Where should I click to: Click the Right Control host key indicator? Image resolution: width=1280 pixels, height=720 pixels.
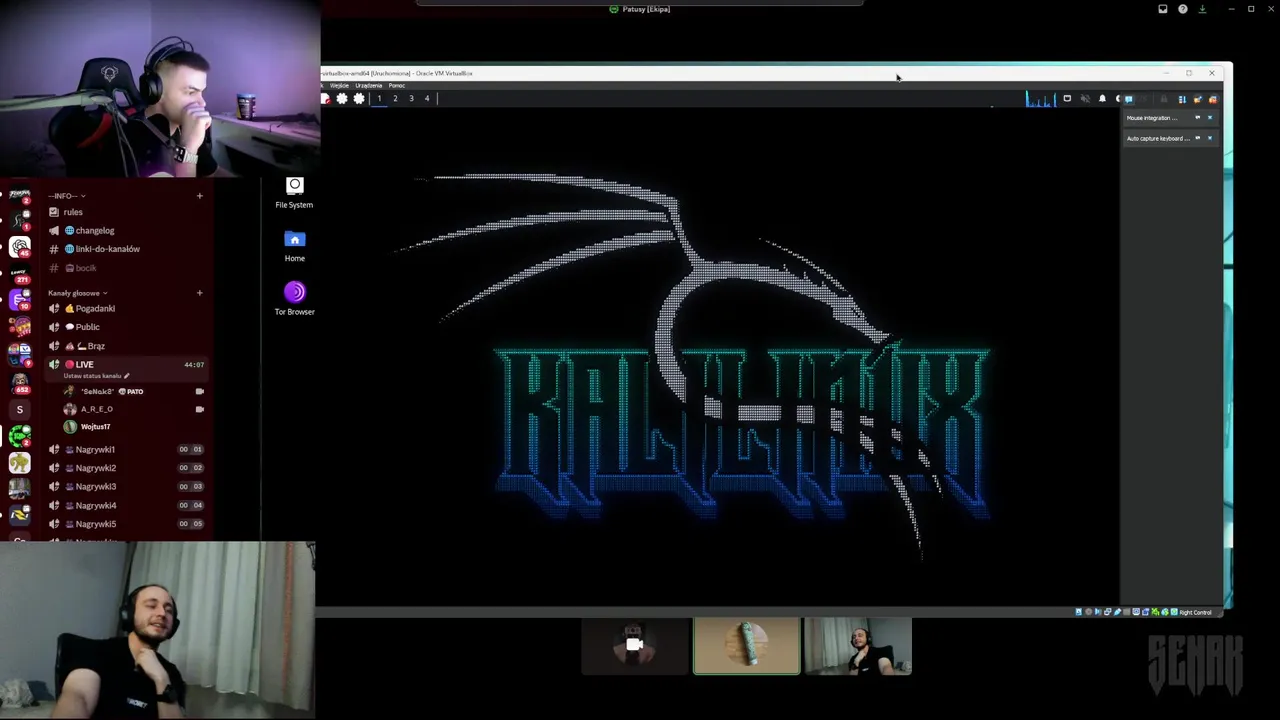click(x=1195, y=612)
